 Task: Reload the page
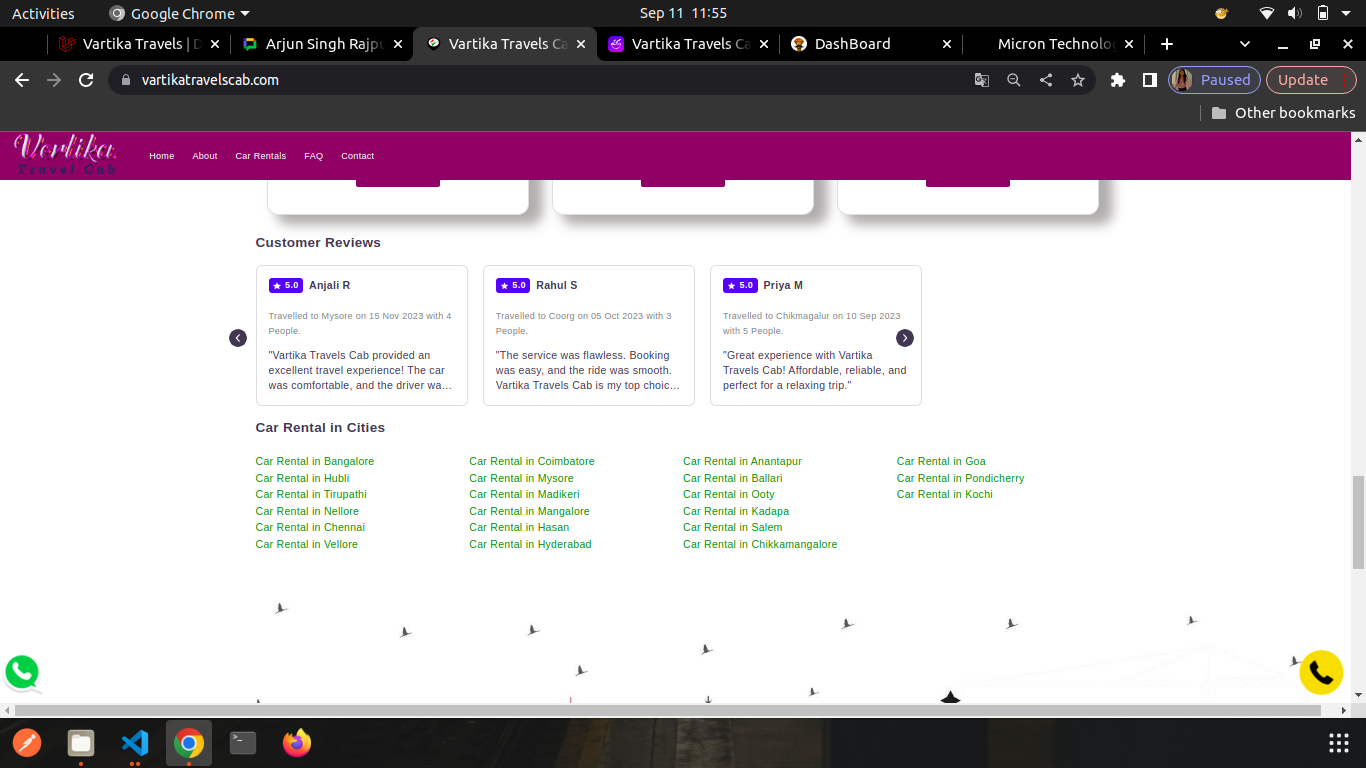(x=86, y=80)
